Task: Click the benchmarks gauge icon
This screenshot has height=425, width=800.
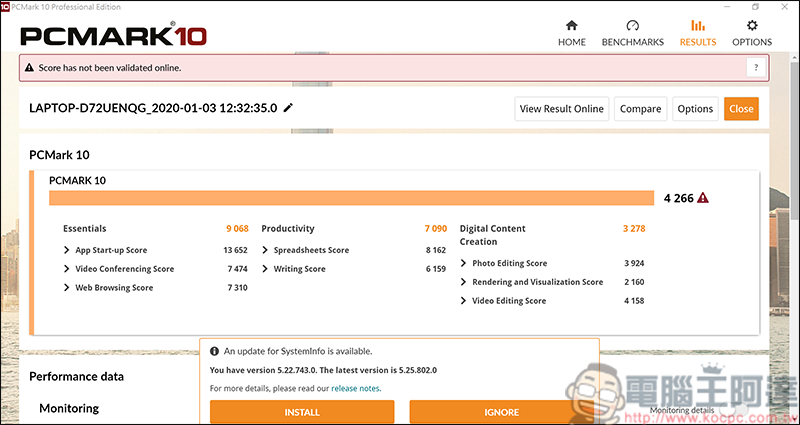Action: 633,26
